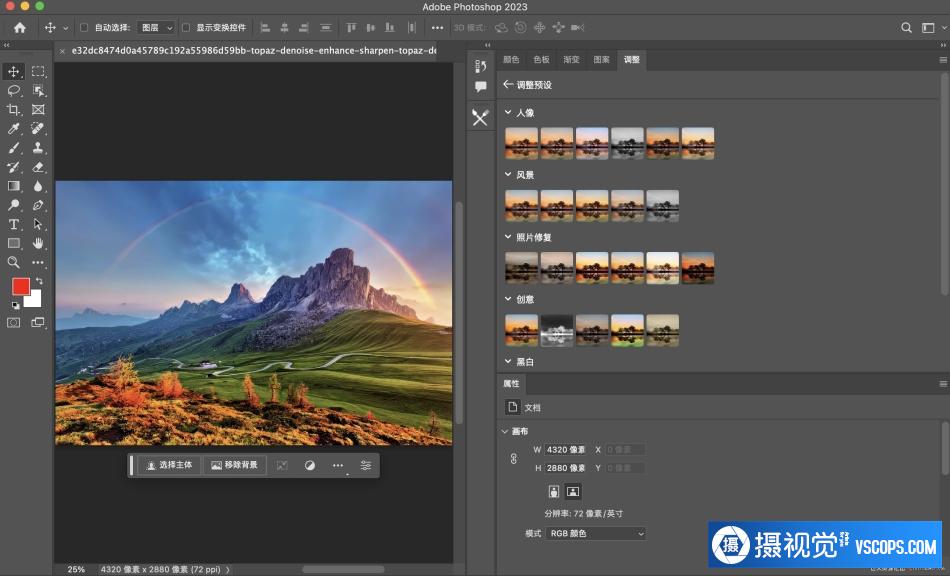Select the Lasso tool

(13, 91)
